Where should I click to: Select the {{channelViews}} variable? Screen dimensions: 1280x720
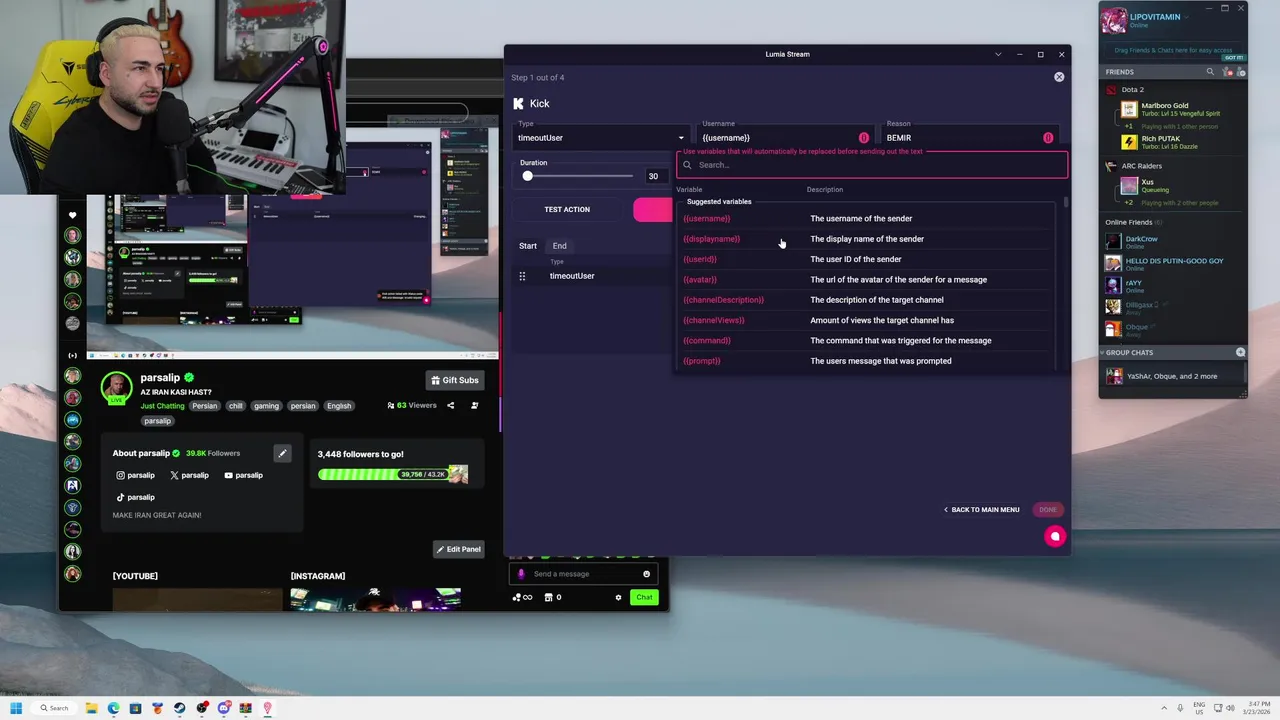714,320
